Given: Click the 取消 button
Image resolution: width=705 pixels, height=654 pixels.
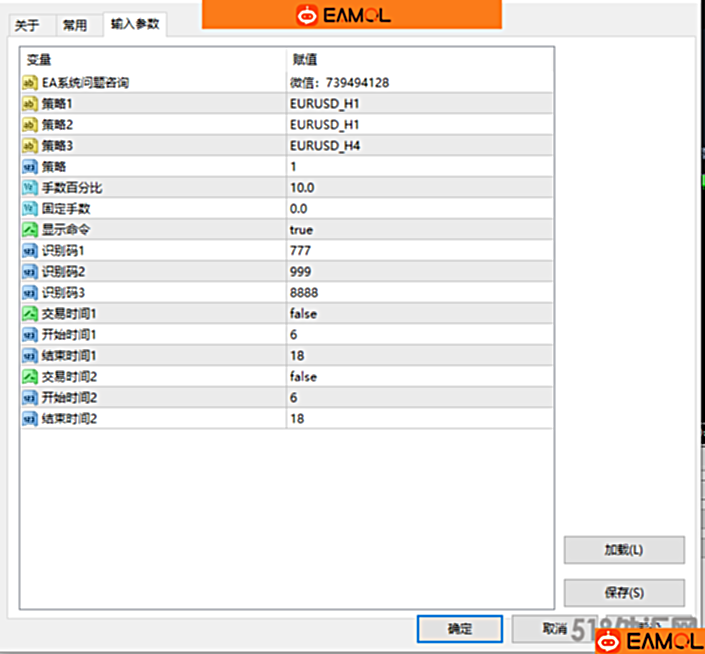Looking at the screenshot, I should (553, 629).
